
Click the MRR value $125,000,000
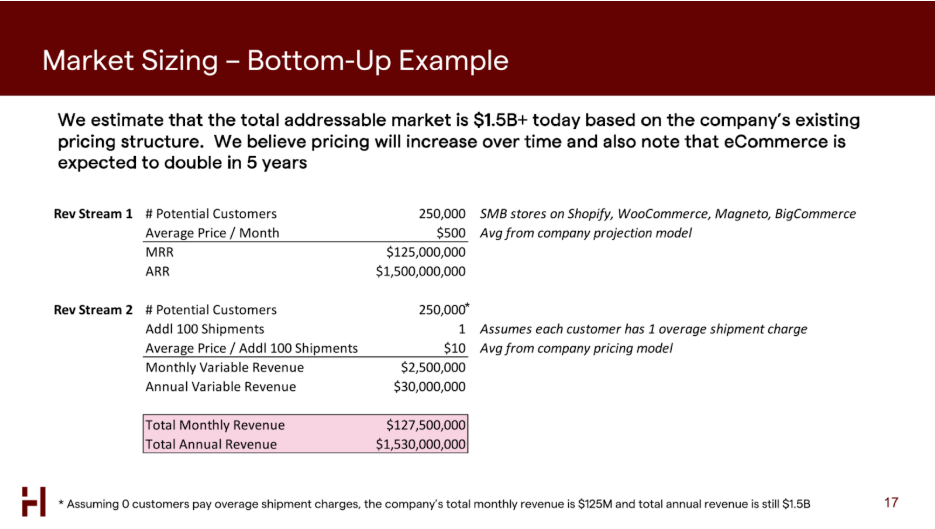[x=426, y=252]
